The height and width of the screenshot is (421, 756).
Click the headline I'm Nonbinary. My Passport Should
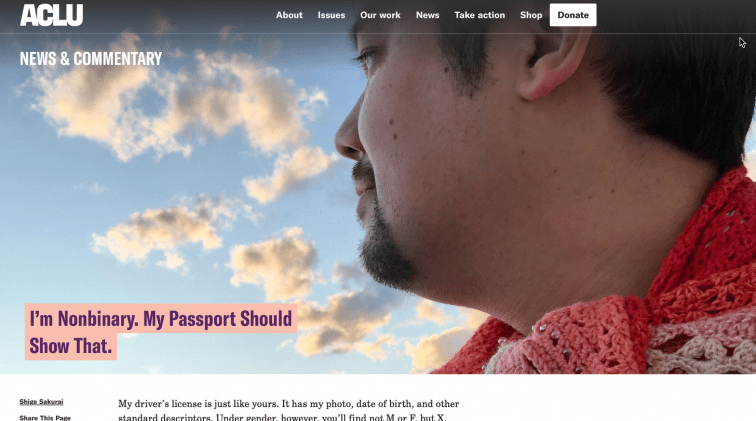(x=161, y=319)
